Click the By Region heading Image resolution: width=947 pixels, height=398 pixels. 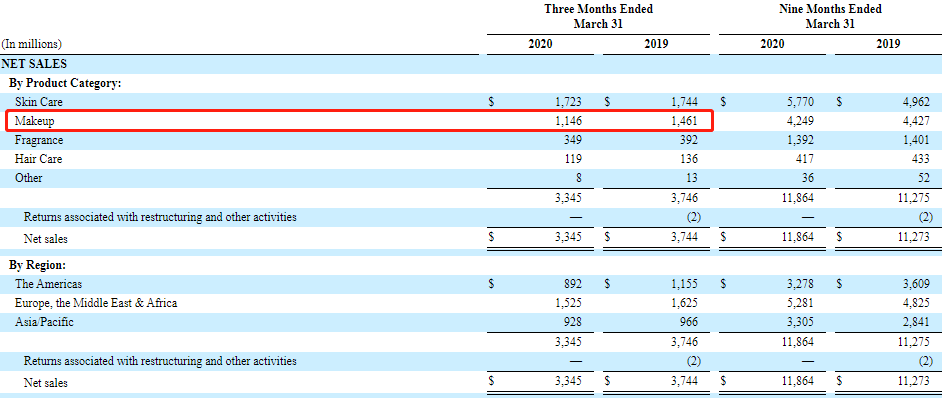coord(37,265)
